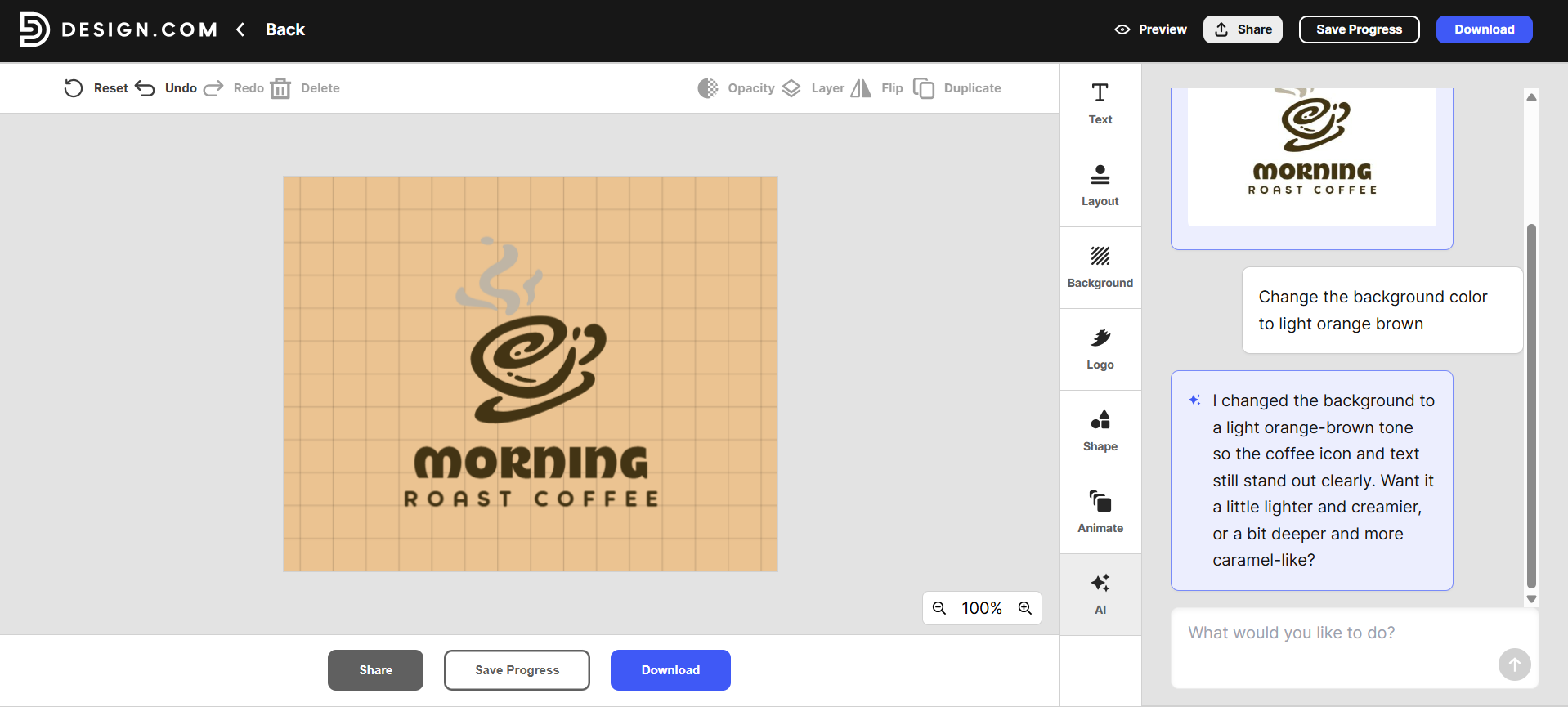Click the Share button in top bar
Image resolution: width=1568 pixels, height=707 pixels.
point(1243,29)
